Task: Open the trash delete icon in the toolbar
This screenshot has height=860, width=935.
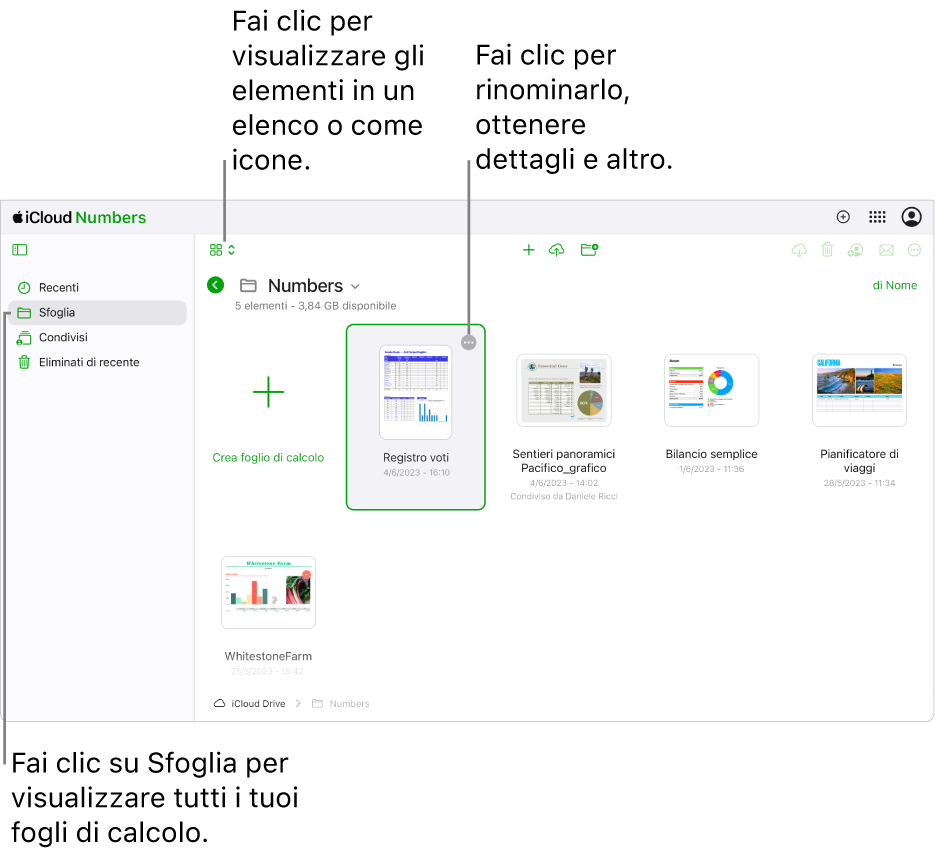Action: pos(827,250)
